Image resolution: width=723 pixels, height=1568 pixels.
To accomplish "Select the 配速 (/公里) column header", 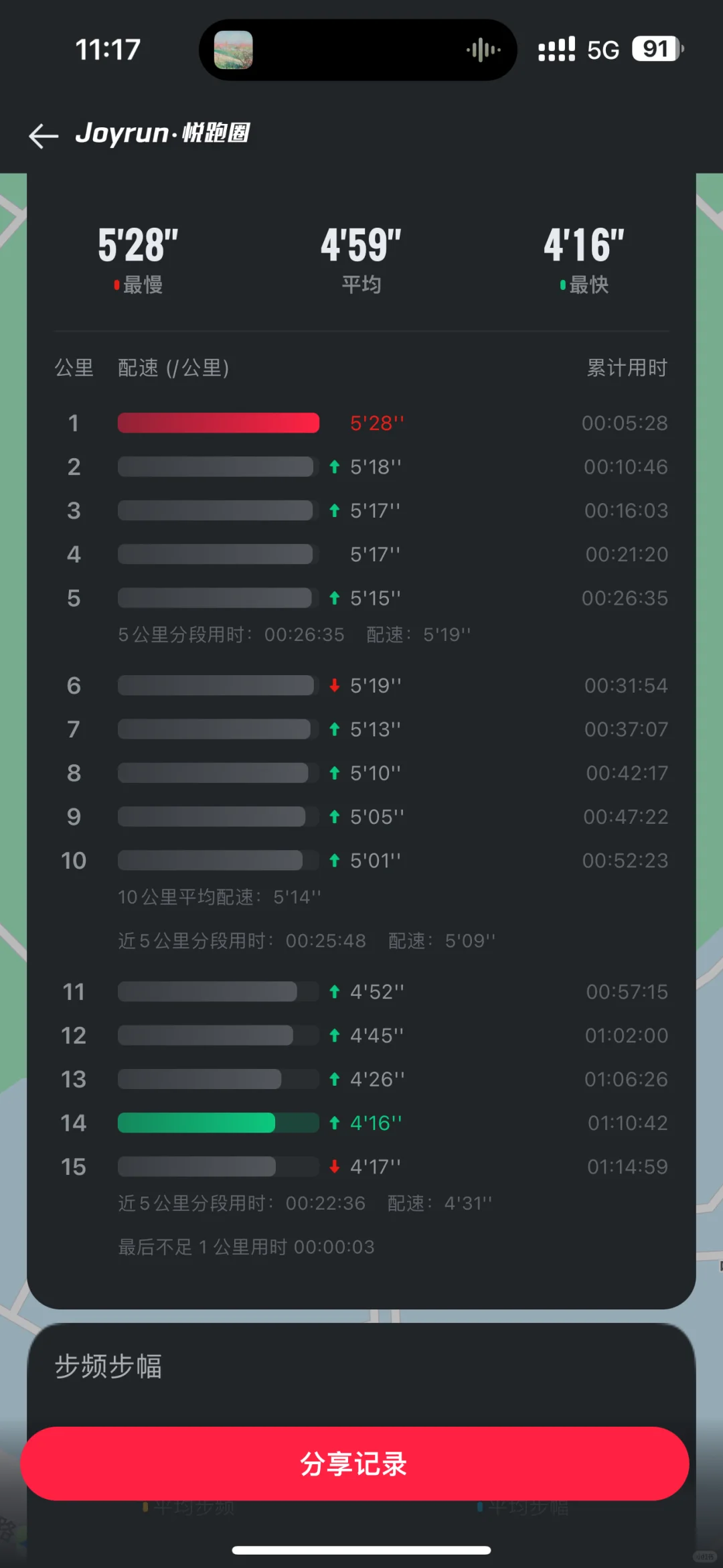I will 173,368.
